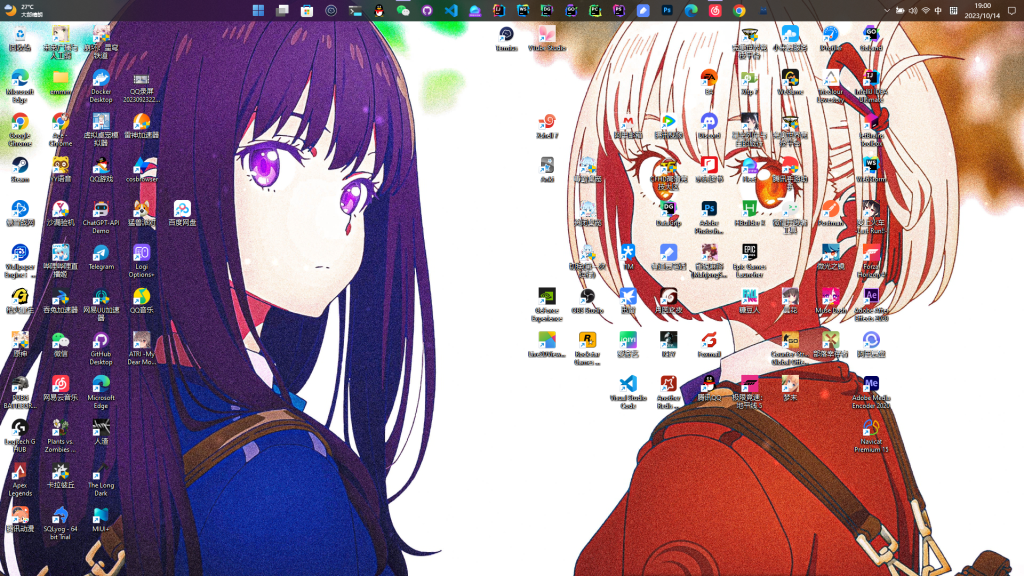Open the Windows Start menu button

pyautogui.click(x=259, y=11)
